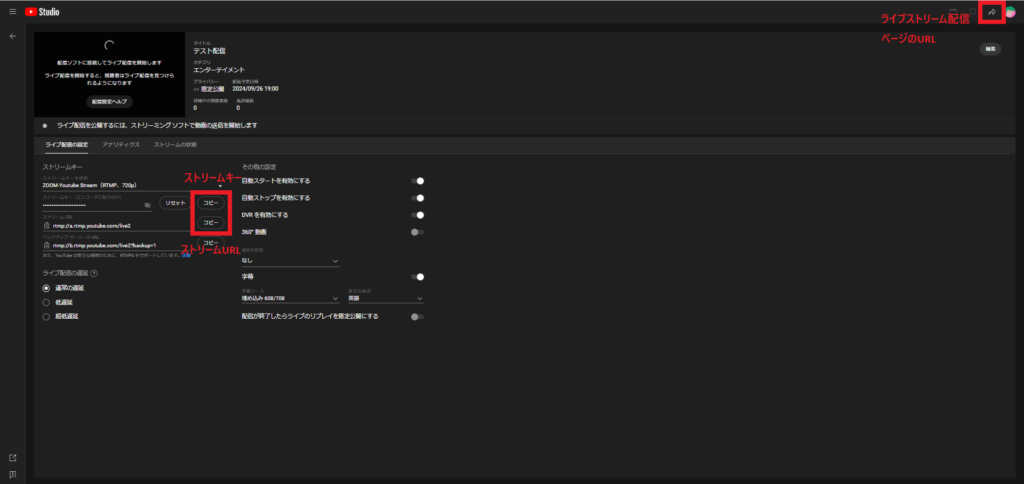
Task: Click the send feedback icon at bottom left
Action: pyautogui.click(x=12, y=474)
